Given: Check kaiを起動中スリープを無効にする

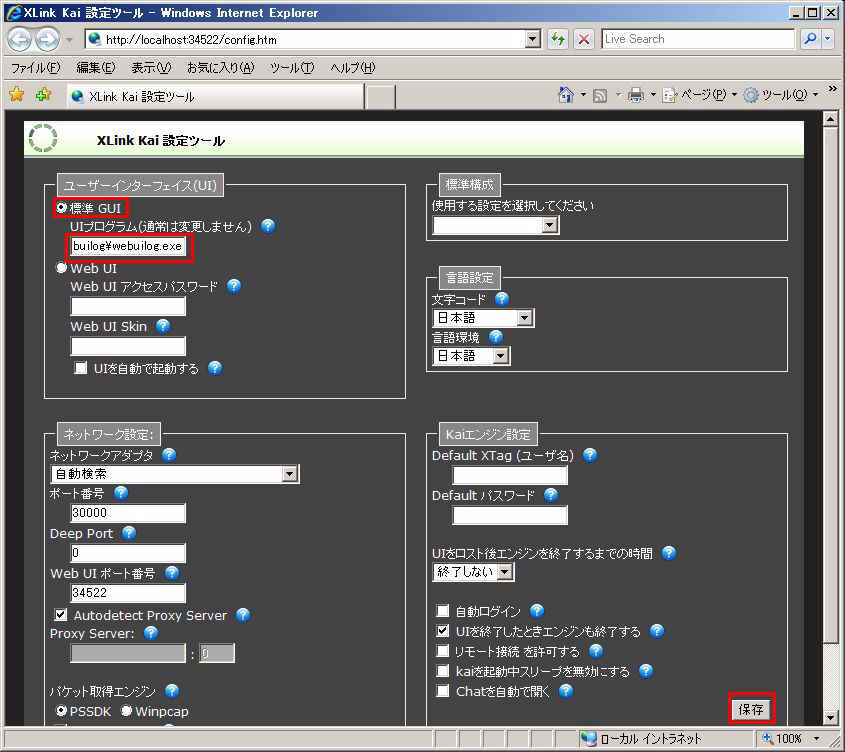Looking at the screenshot, I should coord(442,671).
